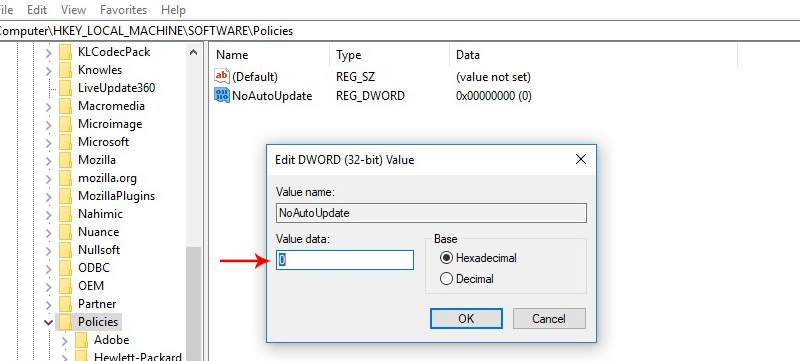Click the tree scrollbar up arrow
The height and width of the screenshot is (361, 800).
[193, 52]
